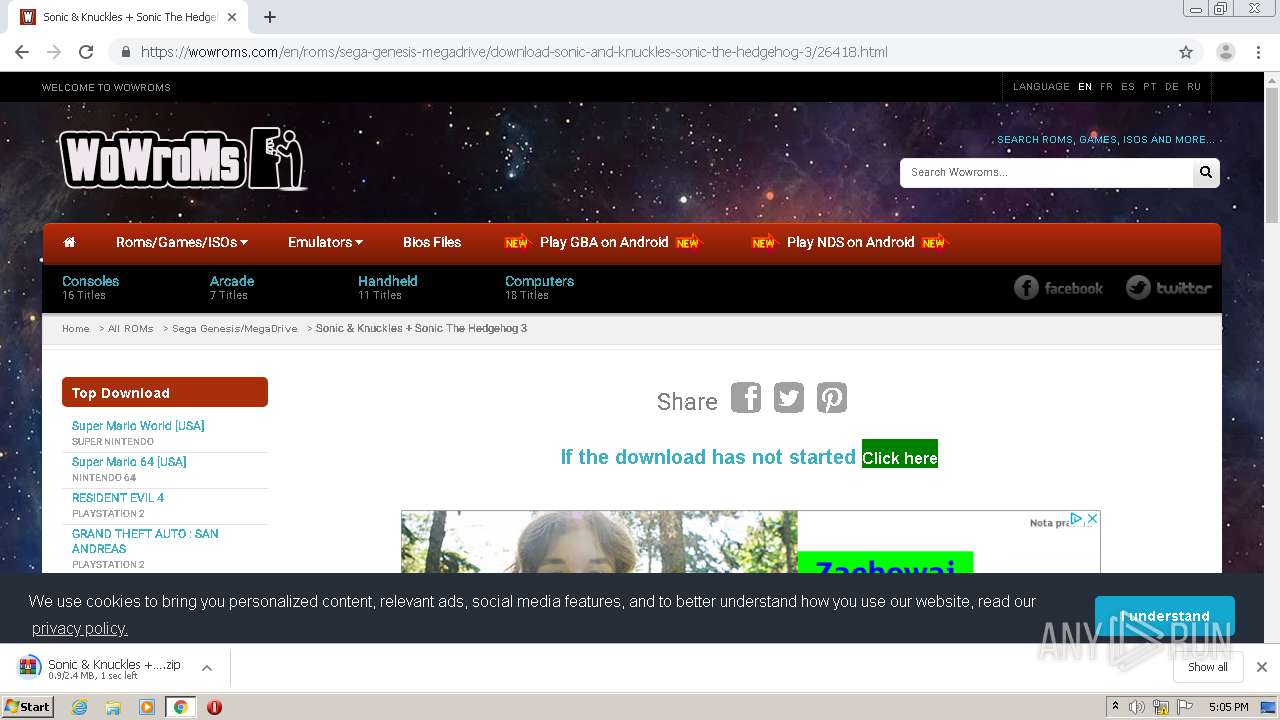Close the Sonic & Knuckles tab

tap(232, 17)
